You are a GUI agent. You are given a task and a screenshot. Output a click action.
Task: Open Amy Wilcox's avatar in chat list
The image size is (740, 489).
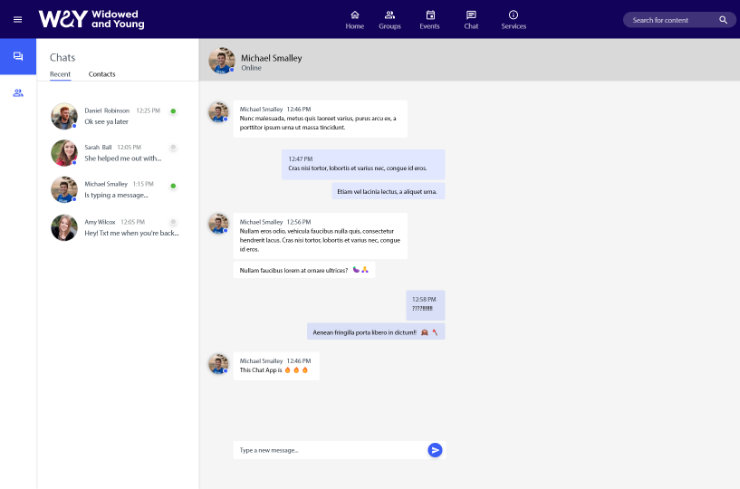point(64,228)
